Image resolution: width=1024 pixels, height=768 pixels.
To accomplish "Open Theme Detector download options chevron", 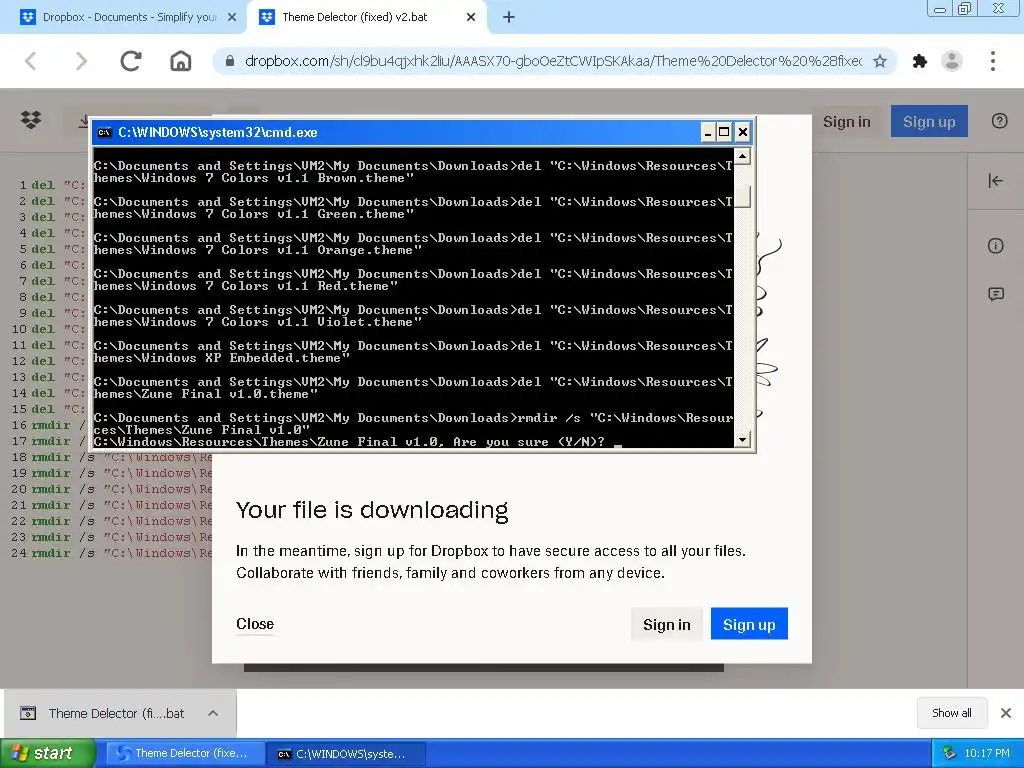I will (x=213, y=713).
